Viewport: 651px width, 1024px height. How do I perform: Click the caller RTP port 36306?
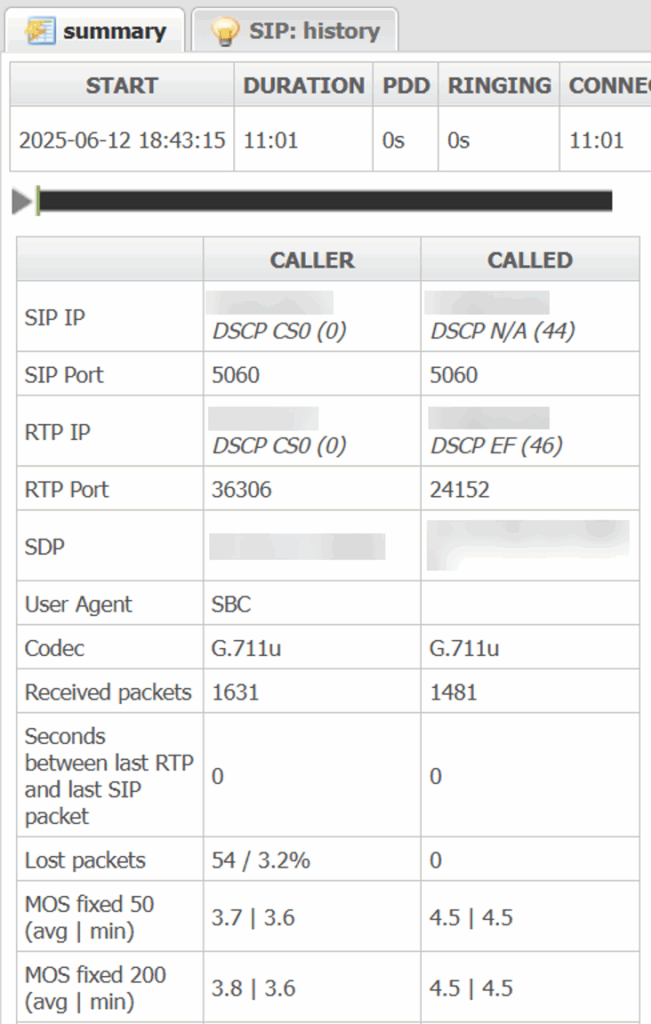pos(242,489)
